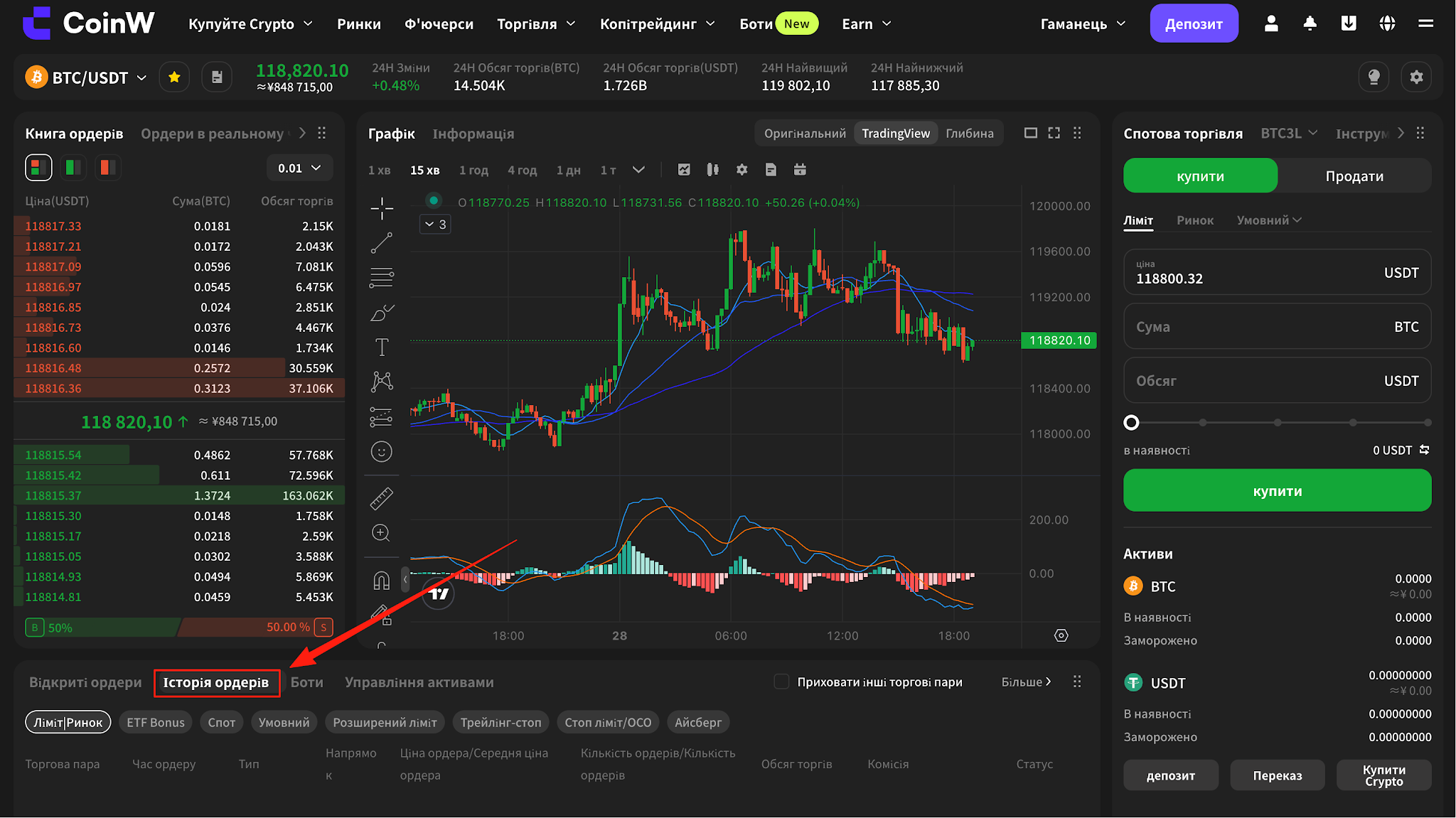The width and height of the screenshot is (1456, 818).
Task: Toggle the BTC/USDT favorite star
Action: pyautogui.click(x=174, y=77)
